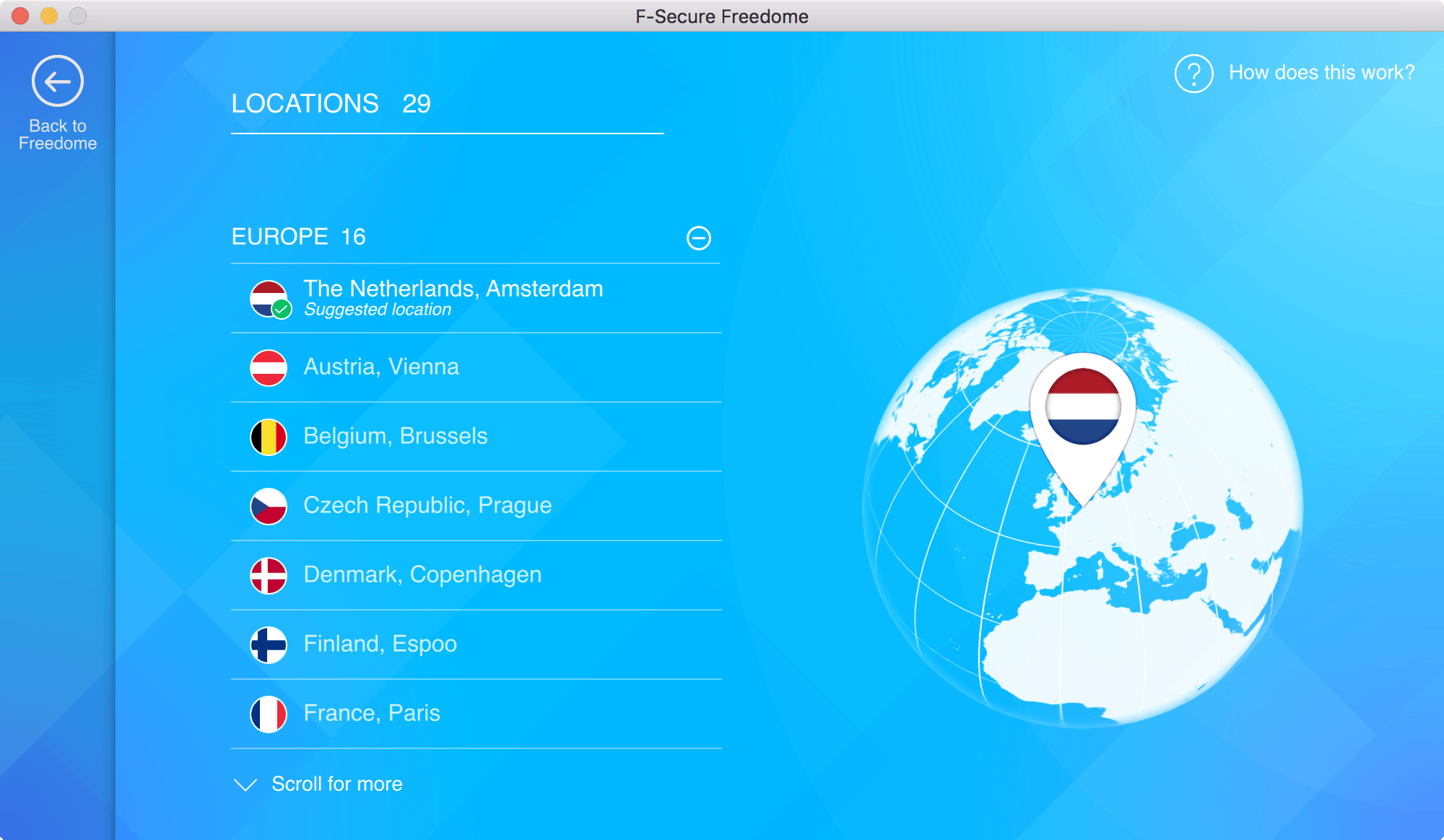
Task: Go Back to Freedome text label
Action: pyautogui.click(x=58, y=135)
